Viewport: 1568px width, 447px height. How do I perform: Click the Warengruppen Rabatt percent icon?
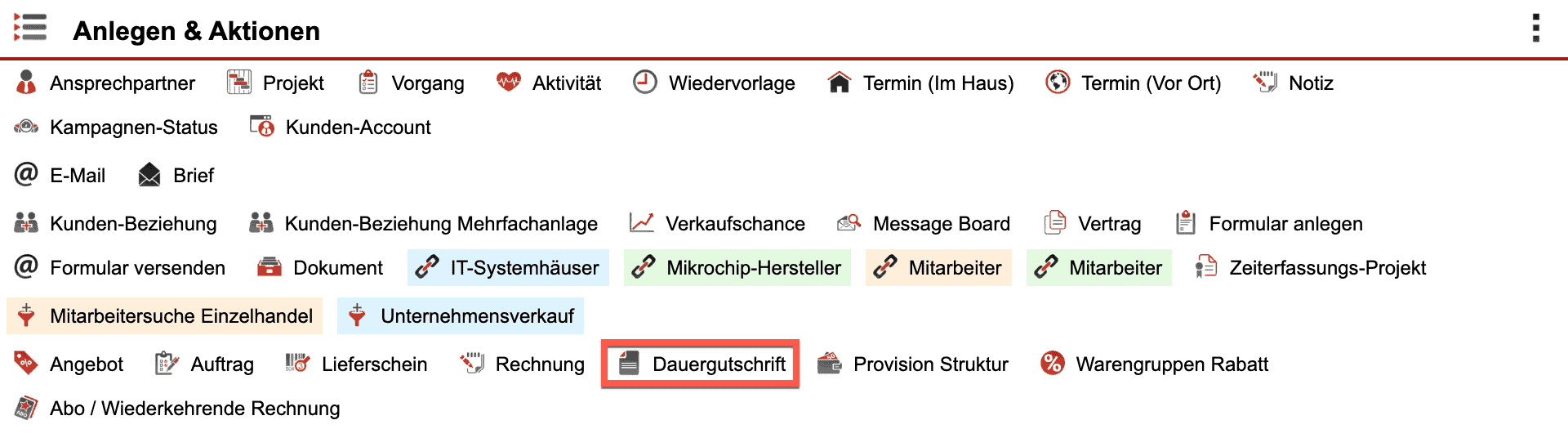click(1053, 364)
